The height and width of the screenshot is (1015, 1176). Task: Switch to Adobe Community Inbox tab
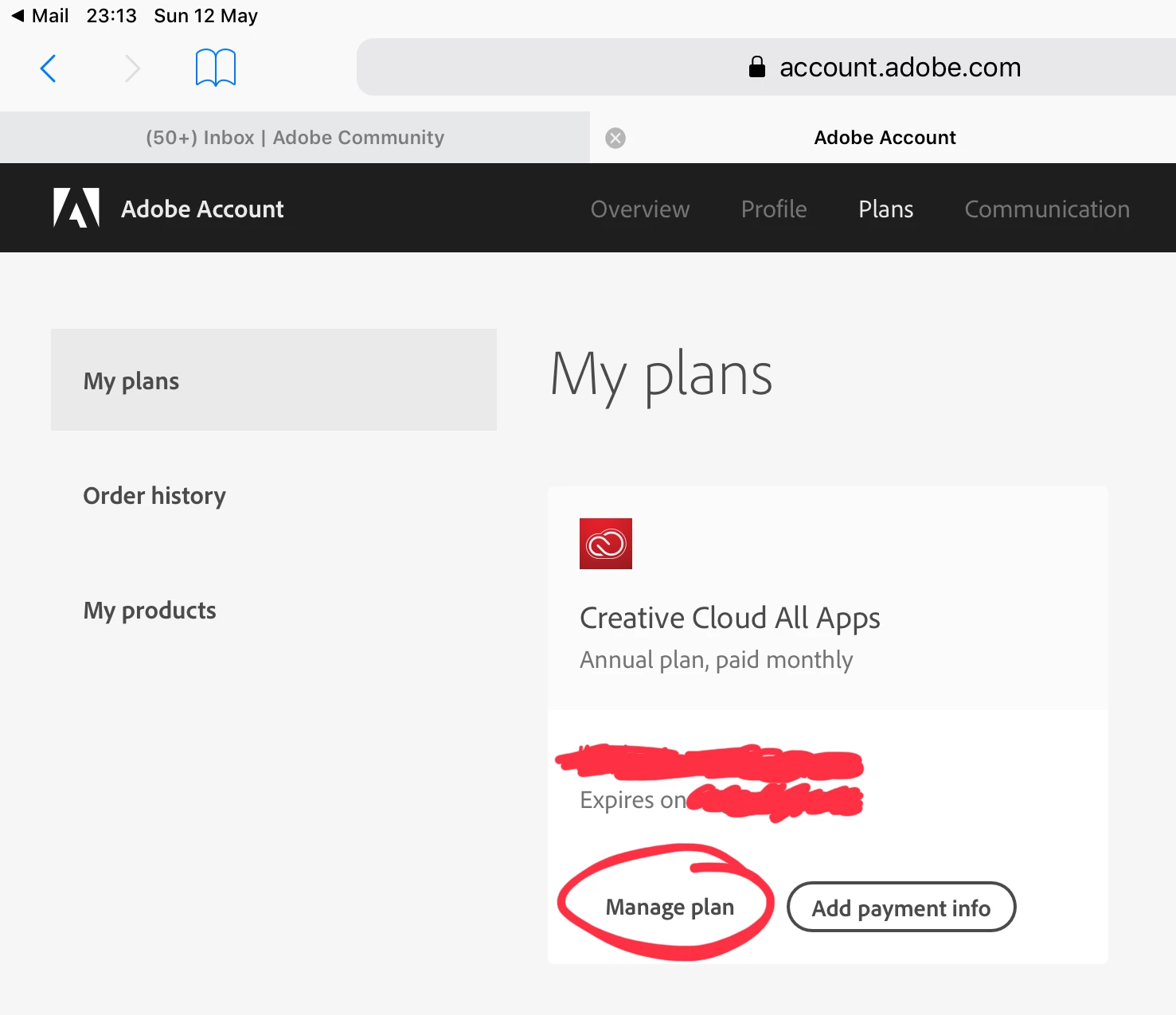(295, 138)
